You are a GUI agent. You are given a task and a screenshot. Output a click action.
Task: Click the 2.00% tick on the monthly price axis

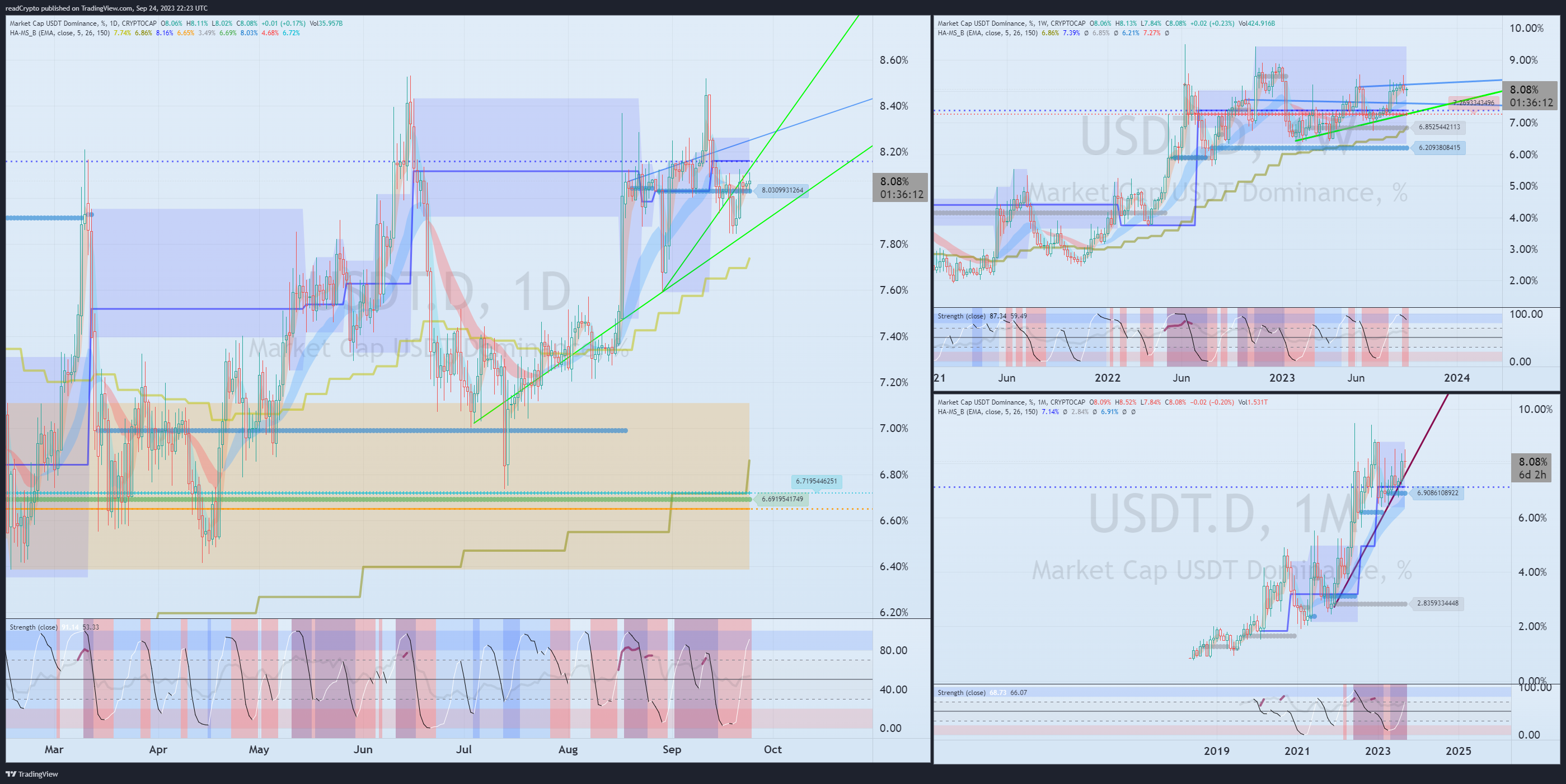pos(1532,626)
